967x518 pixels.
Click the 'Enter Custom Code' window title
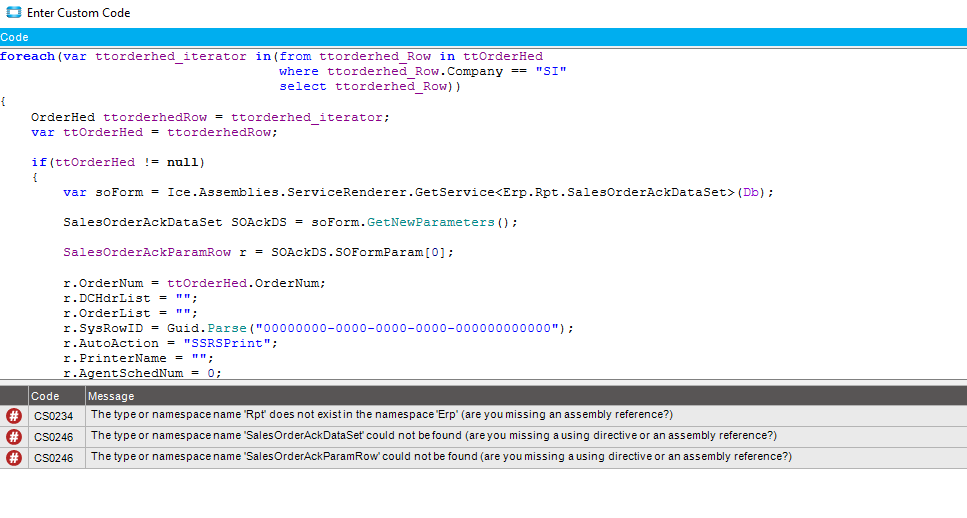tap(78, 13)
